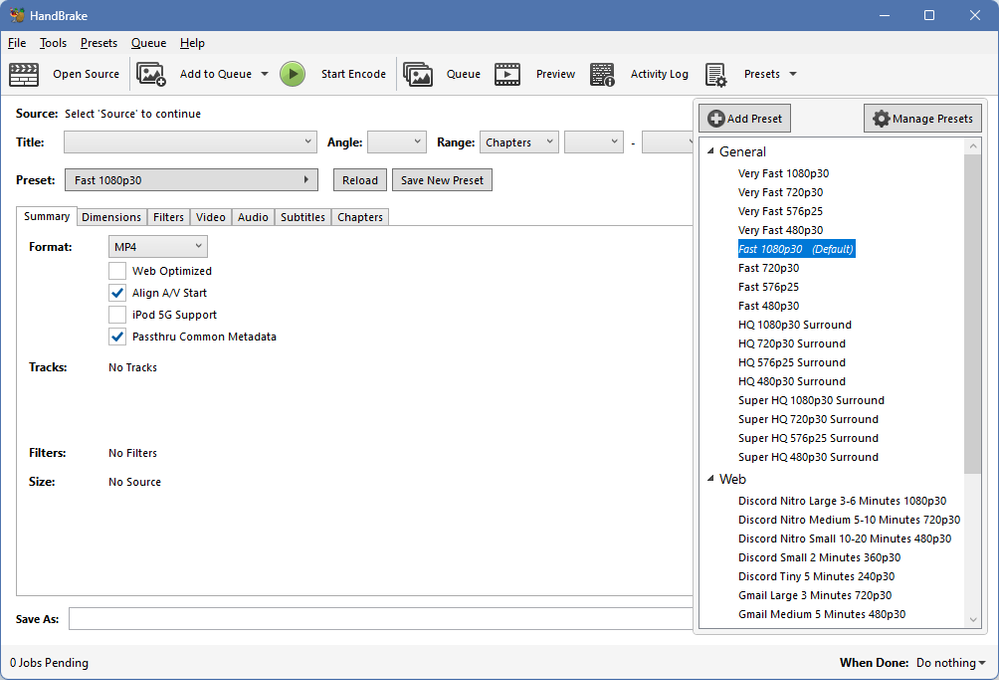
Task: Select the Very Fast 720p30 preset
Action: 780,192
